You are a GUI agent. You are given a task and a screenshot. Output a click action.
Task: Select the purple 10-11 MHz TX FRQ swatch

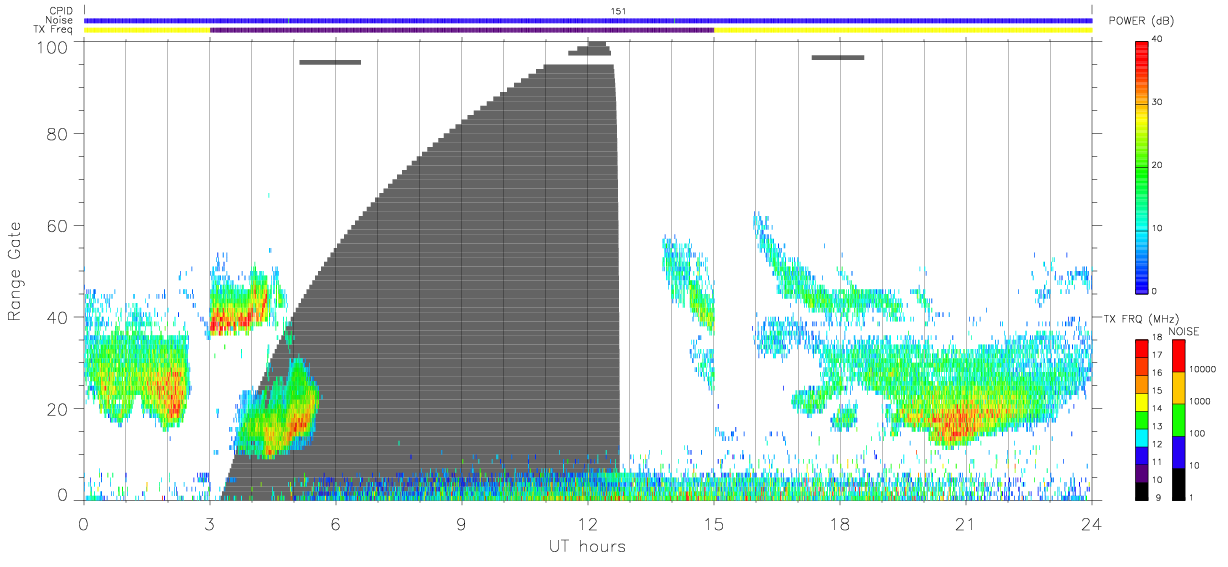point(1142,473)
